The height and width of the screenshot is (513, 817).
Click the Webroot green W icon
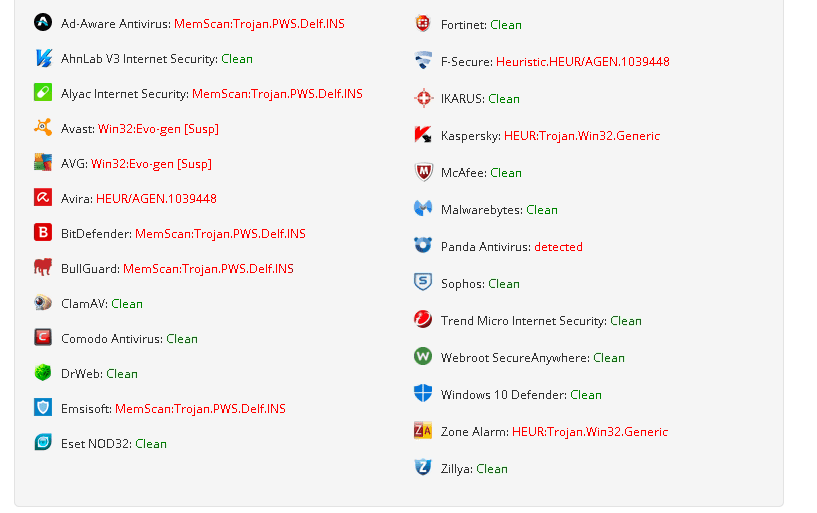pyautogui.click(x=423, y=356)
